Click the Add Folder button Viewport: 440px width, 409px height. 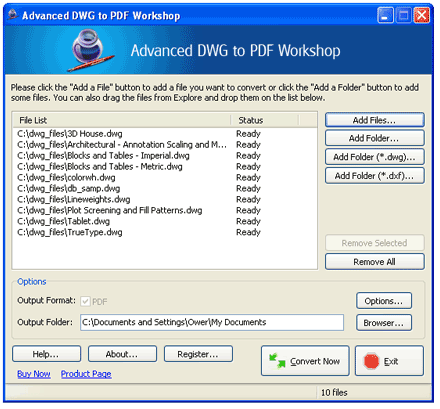375,138
